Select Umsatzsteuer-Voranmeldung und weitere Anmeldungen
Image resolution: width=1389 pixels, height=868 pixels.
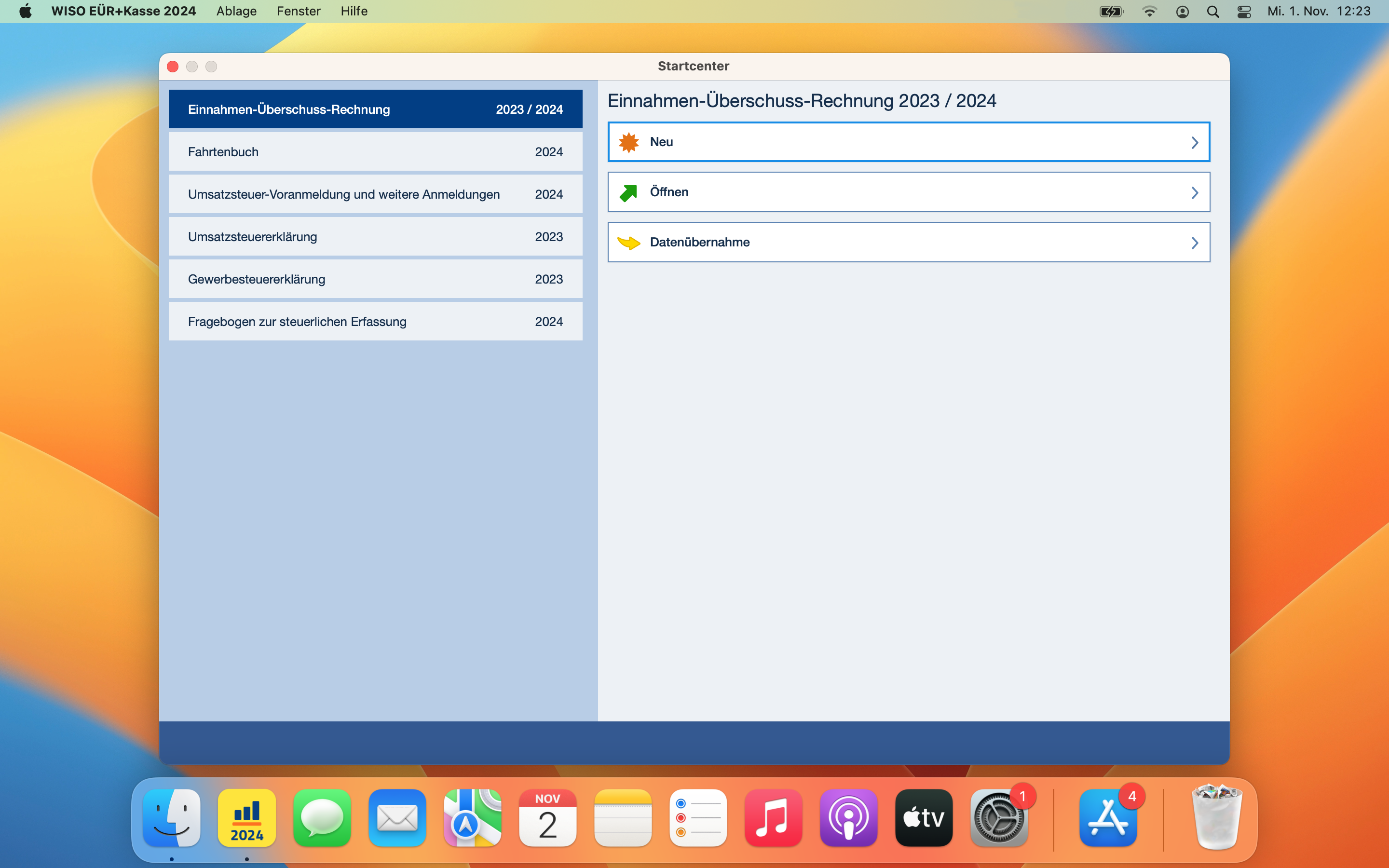(375, 194)
